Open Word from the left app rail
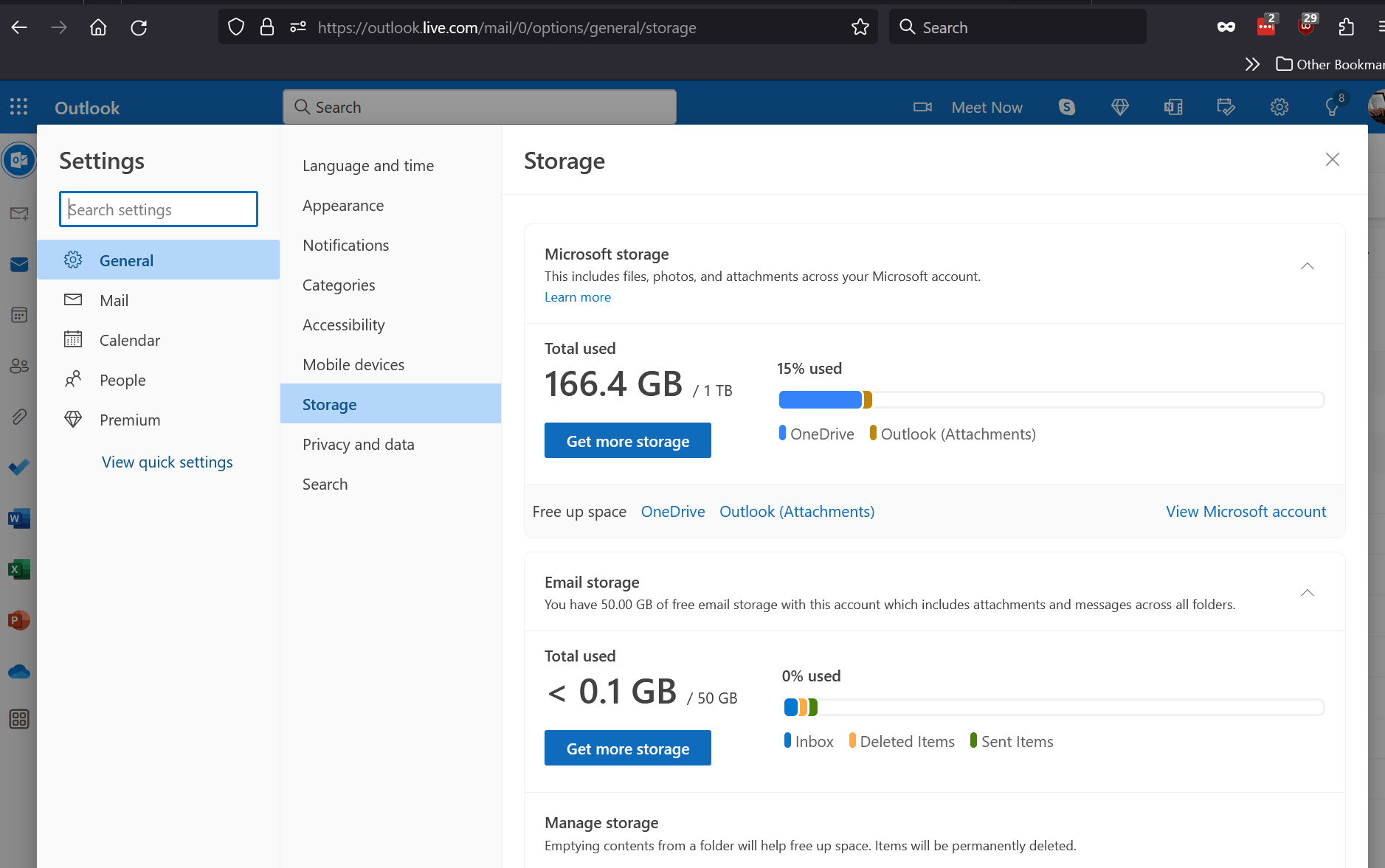Viewport: 1385px width, 868px height. [19, 518]
